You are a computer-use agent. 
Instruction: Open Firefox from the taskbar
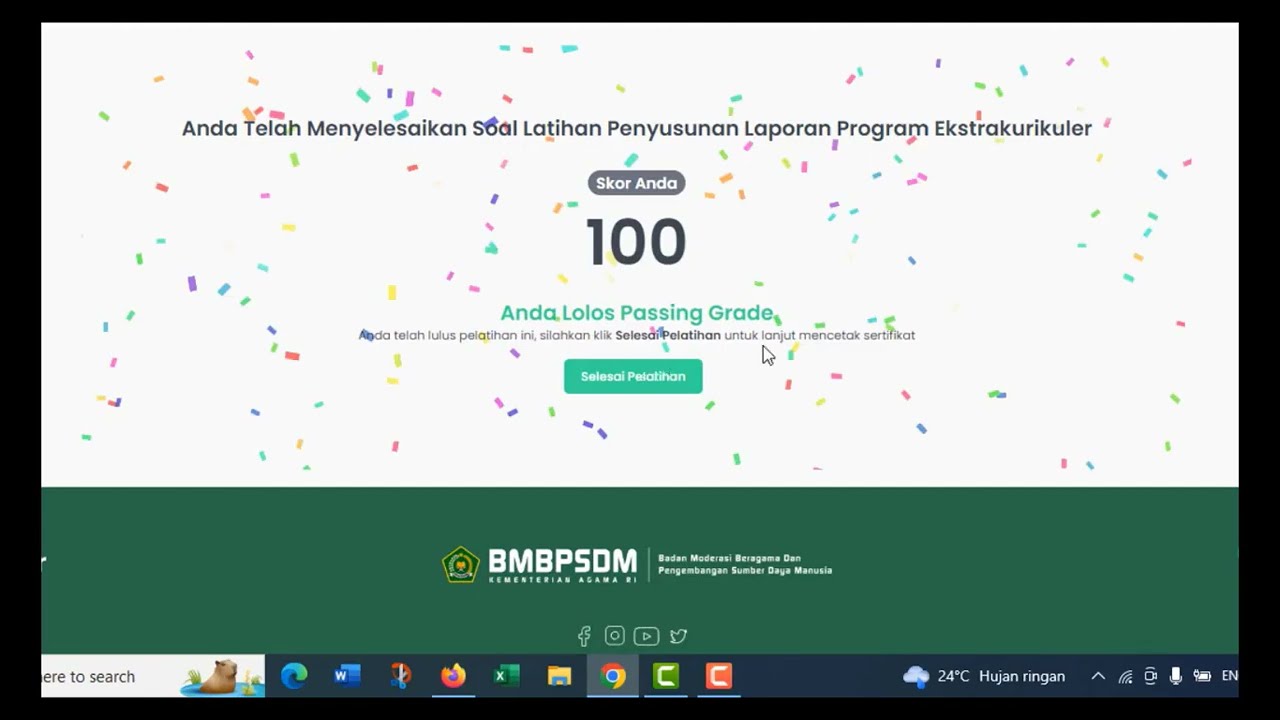tap(453, 677)
